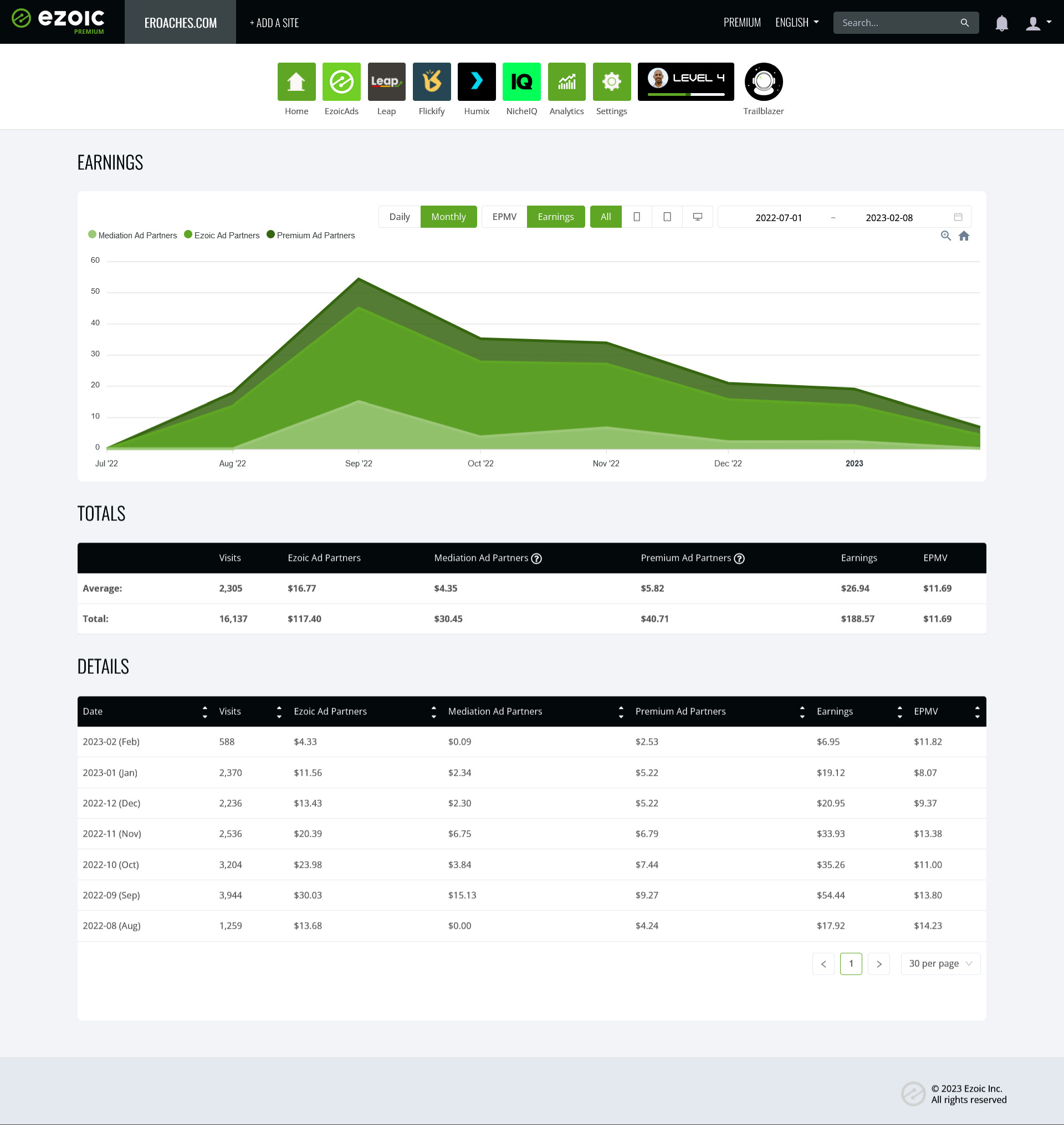Open the NicheIQ app icon
Screen dimensions: 1064x1125
(x=521, y=81)
